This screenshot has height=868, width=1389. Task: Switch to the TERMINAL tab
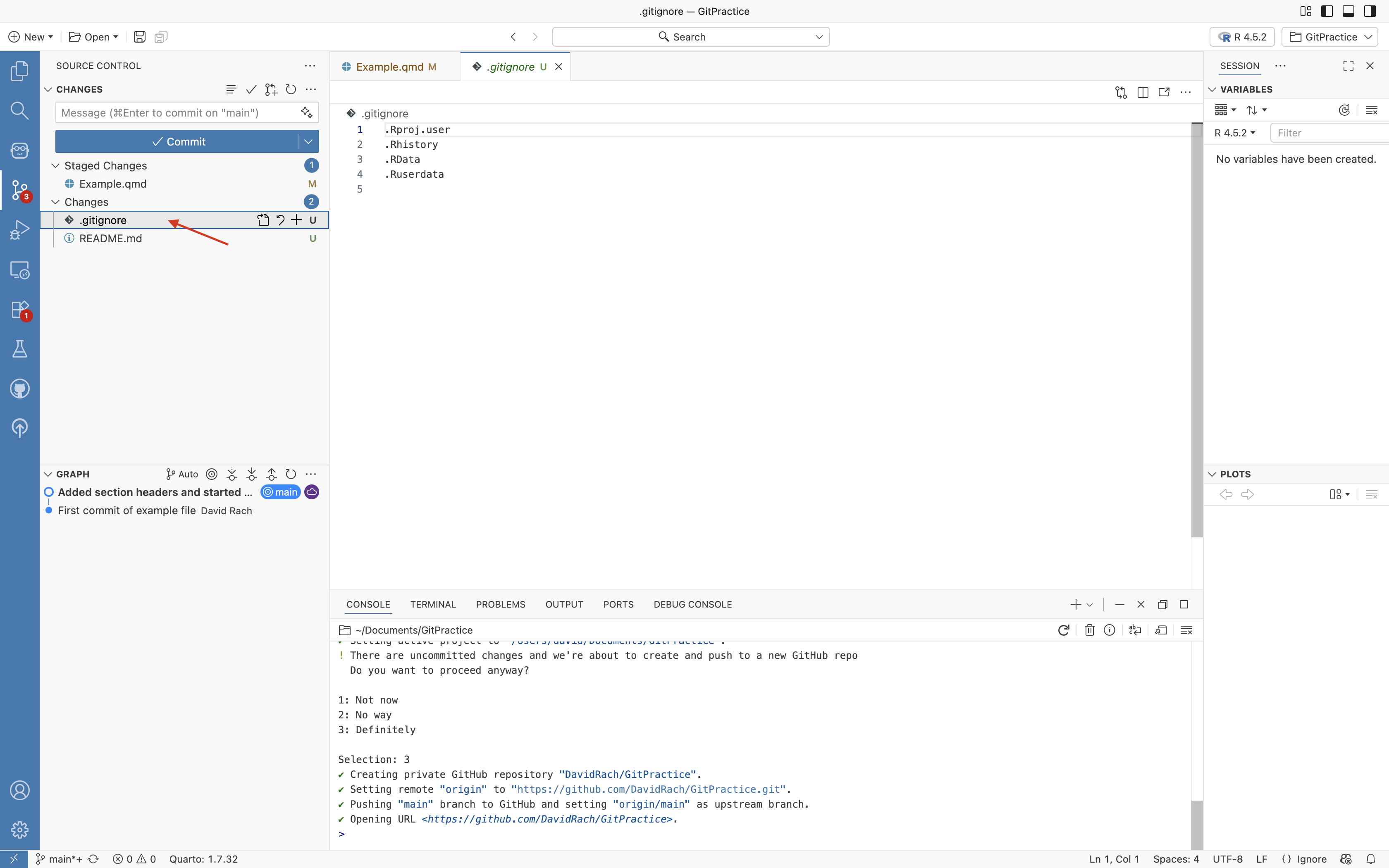tap(433, 604)
